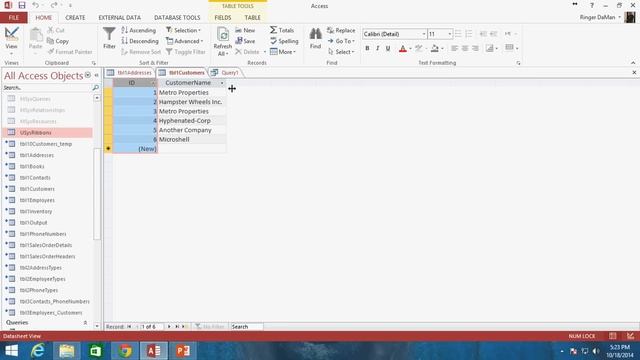Open the font size dropdown
The width and height of the screenshot is (640, 360).
tap(450, 34)
